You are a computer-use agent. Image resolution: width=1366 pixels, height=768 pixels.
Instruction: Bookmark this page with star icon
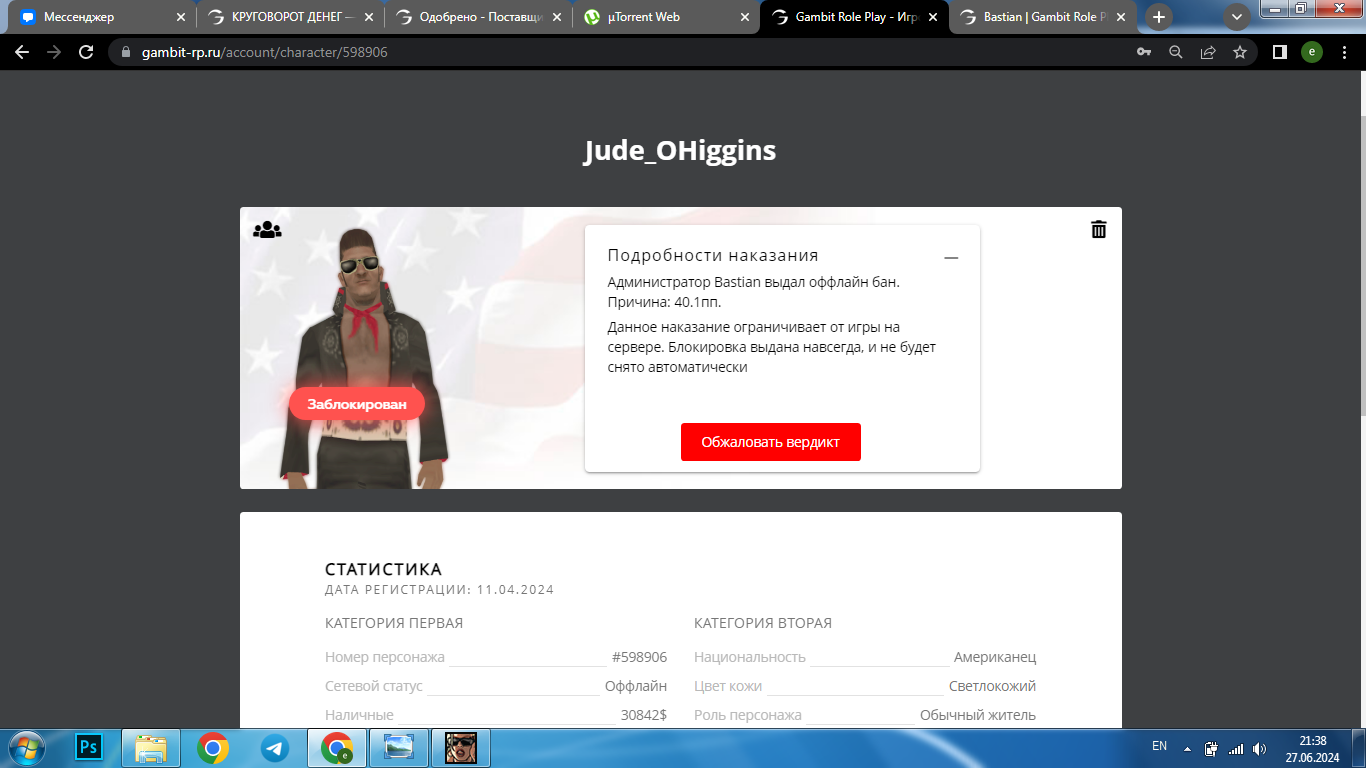point(1240,52)
